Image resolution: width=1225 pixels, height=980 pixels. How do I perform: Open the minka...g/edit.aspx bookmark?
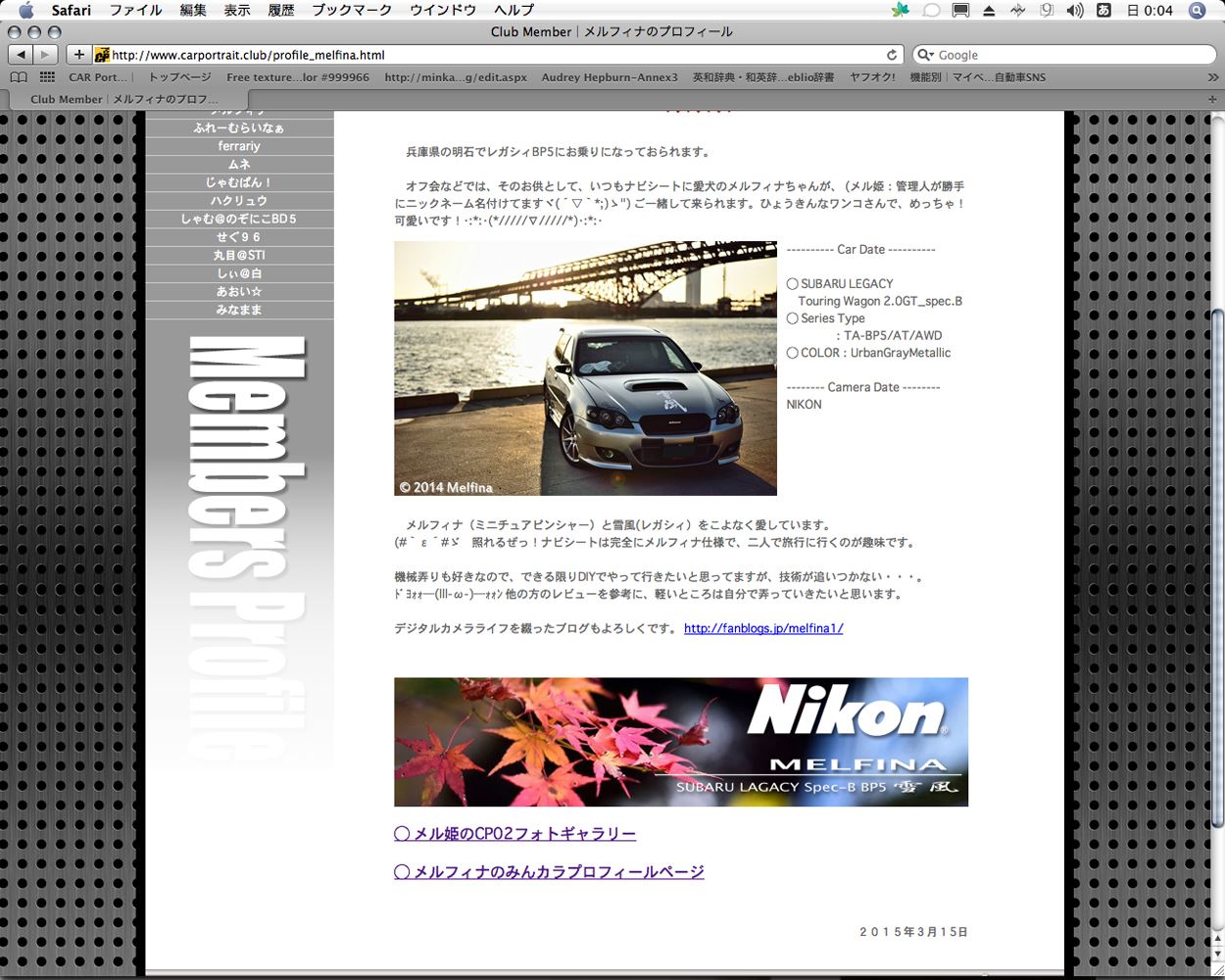pos(456,77)
